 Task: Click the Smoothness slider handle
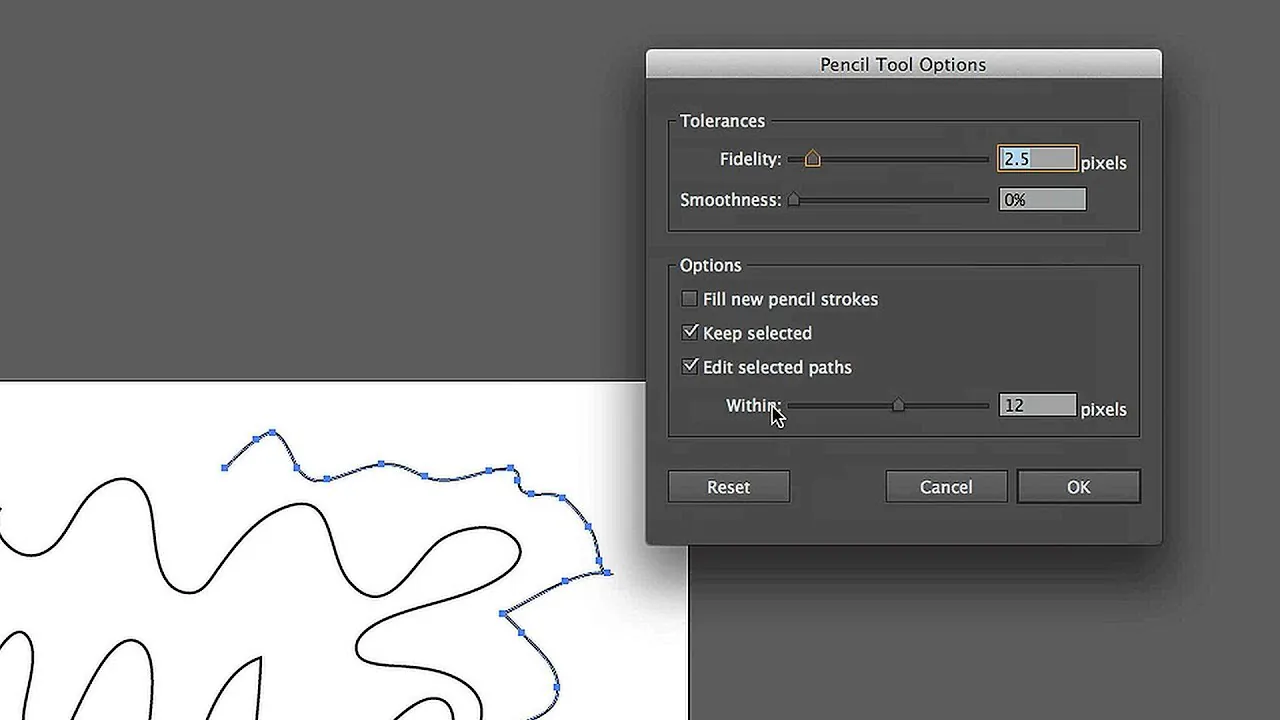coord(794,199)
